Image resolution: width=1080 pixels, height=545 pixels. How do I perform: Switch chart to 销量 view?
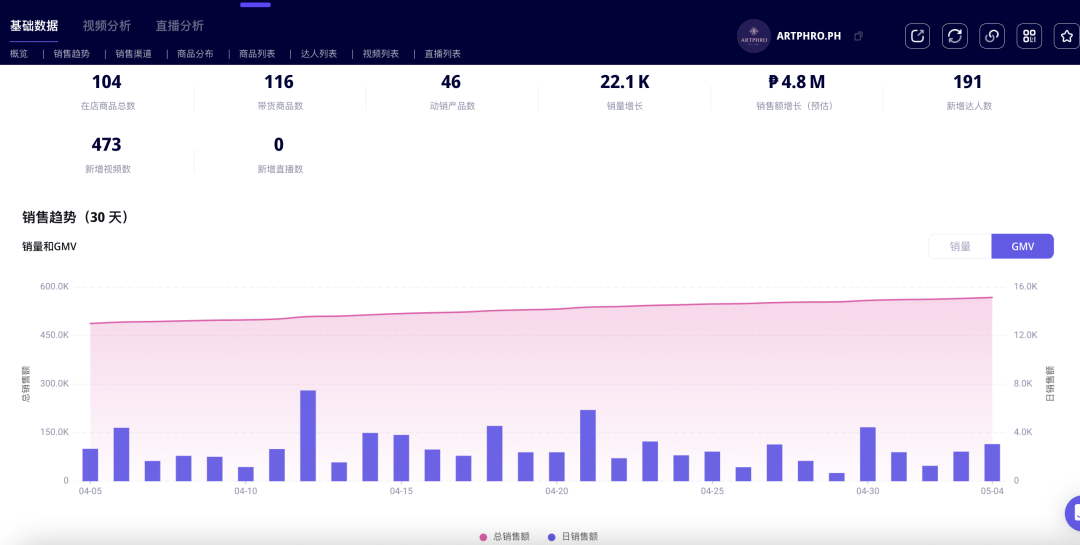click(x=960, y=246)
